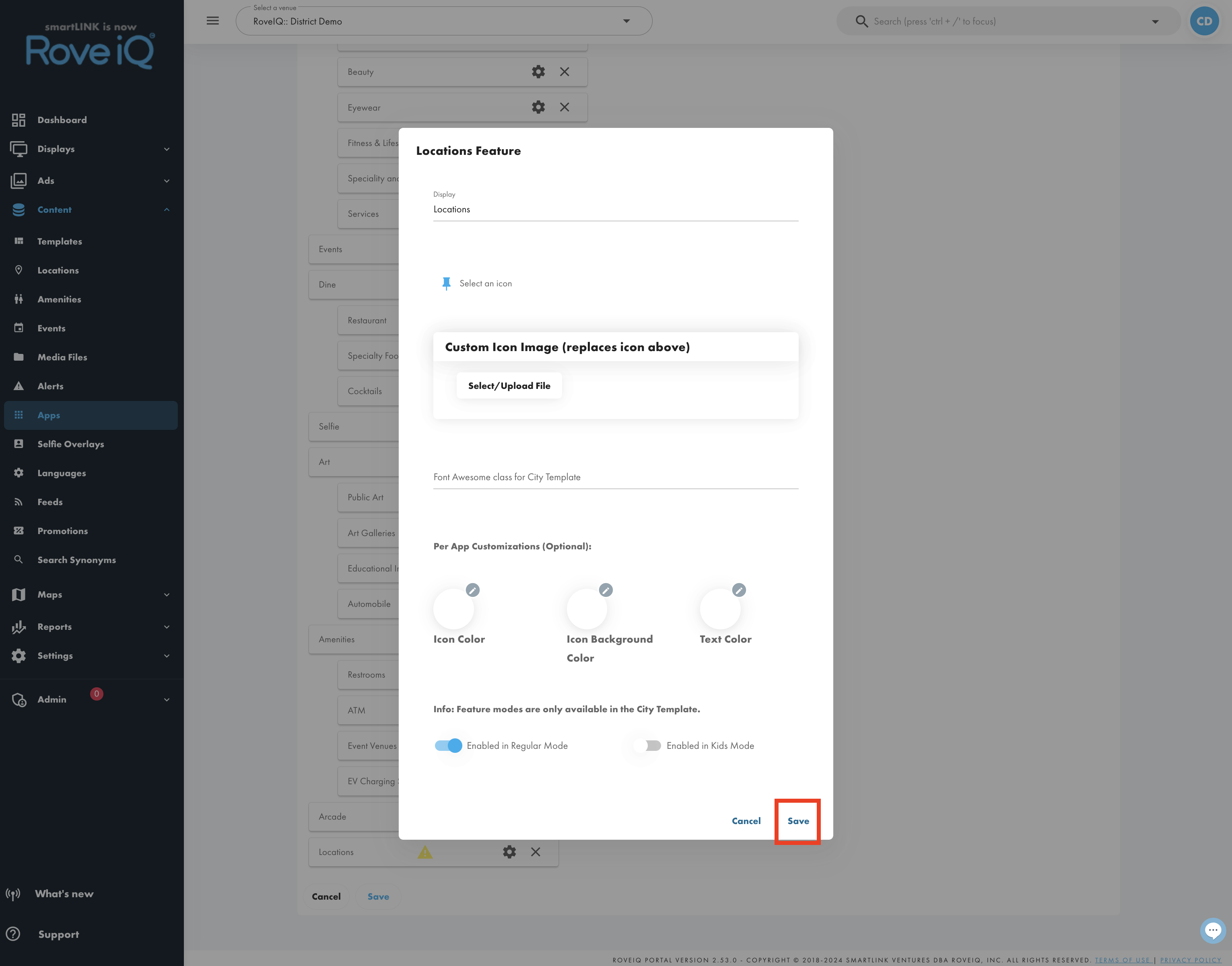Click the search magnifier icon

pyautogui.click(x=861, y=21)
